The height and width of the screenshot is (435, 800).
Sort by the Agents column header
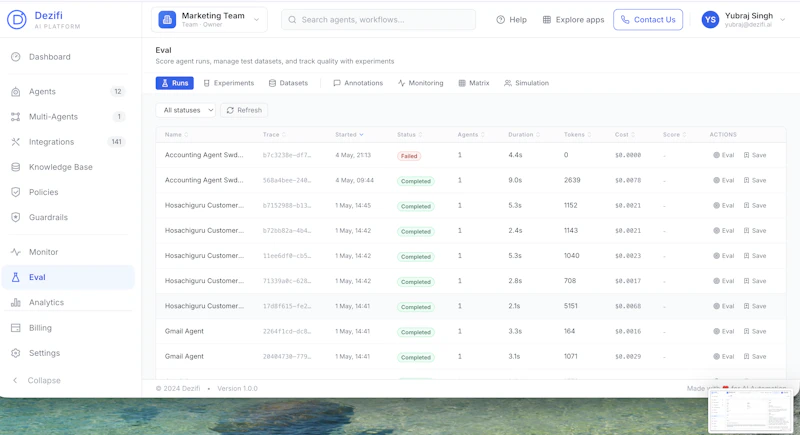(471, 135)
